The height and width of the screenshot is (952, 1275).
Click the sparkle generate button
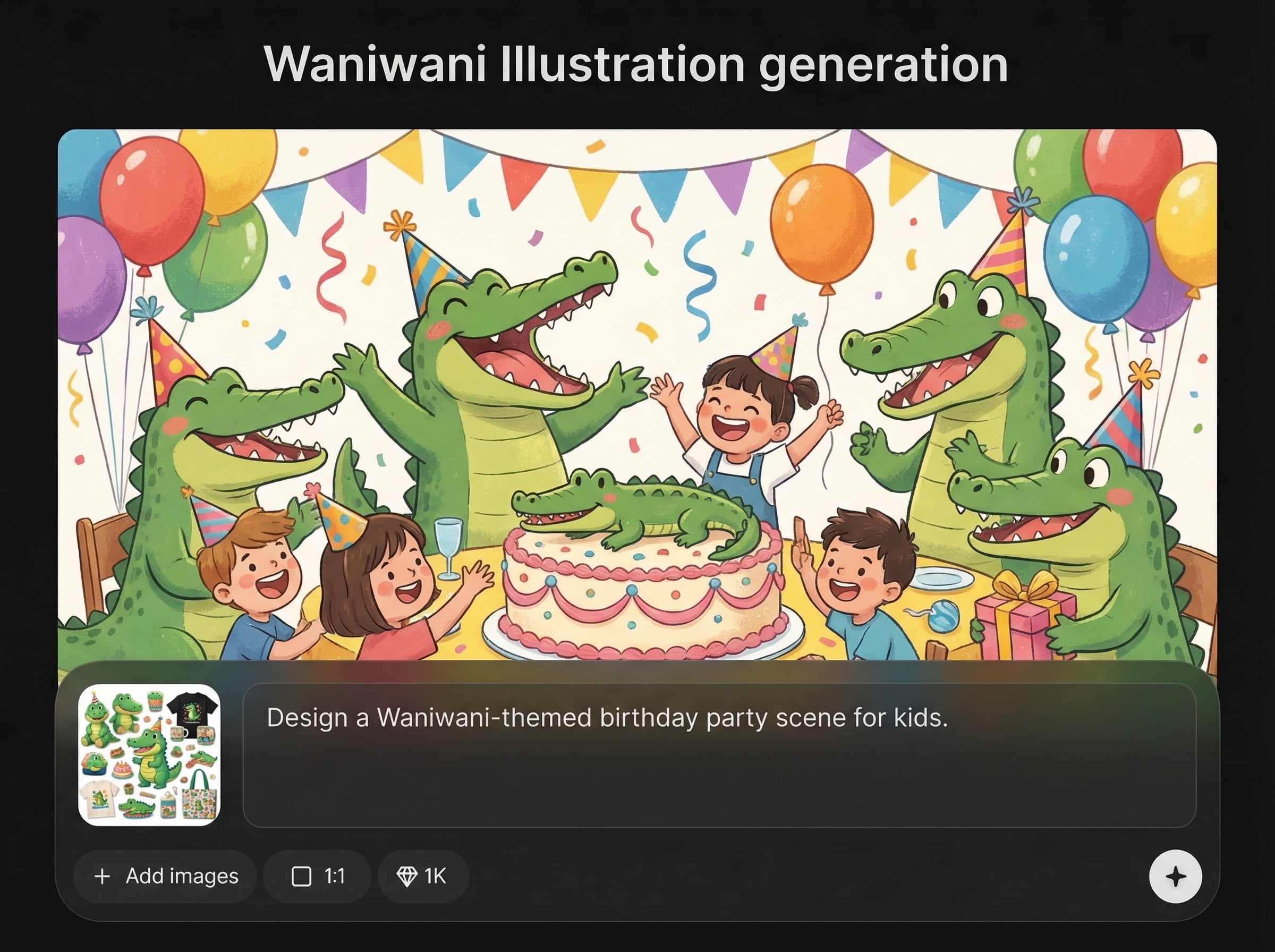click(1175, 877)
